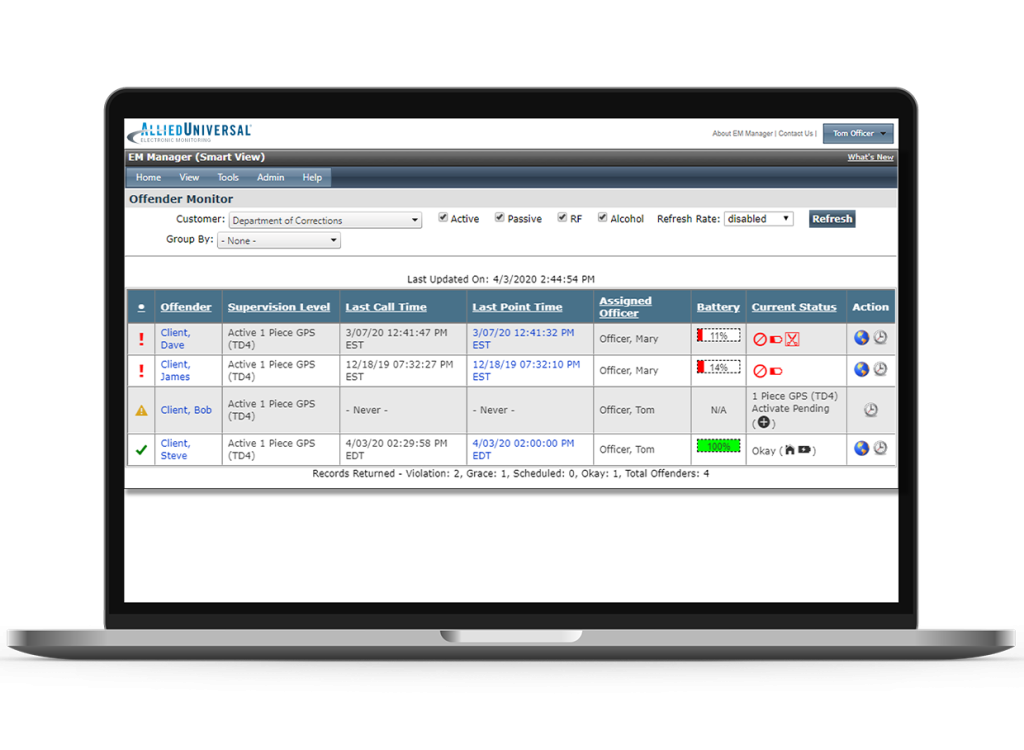The height and width of the screenshot is (750, 1024).
Task: Open the What's New link
Action: click(869, 157)
